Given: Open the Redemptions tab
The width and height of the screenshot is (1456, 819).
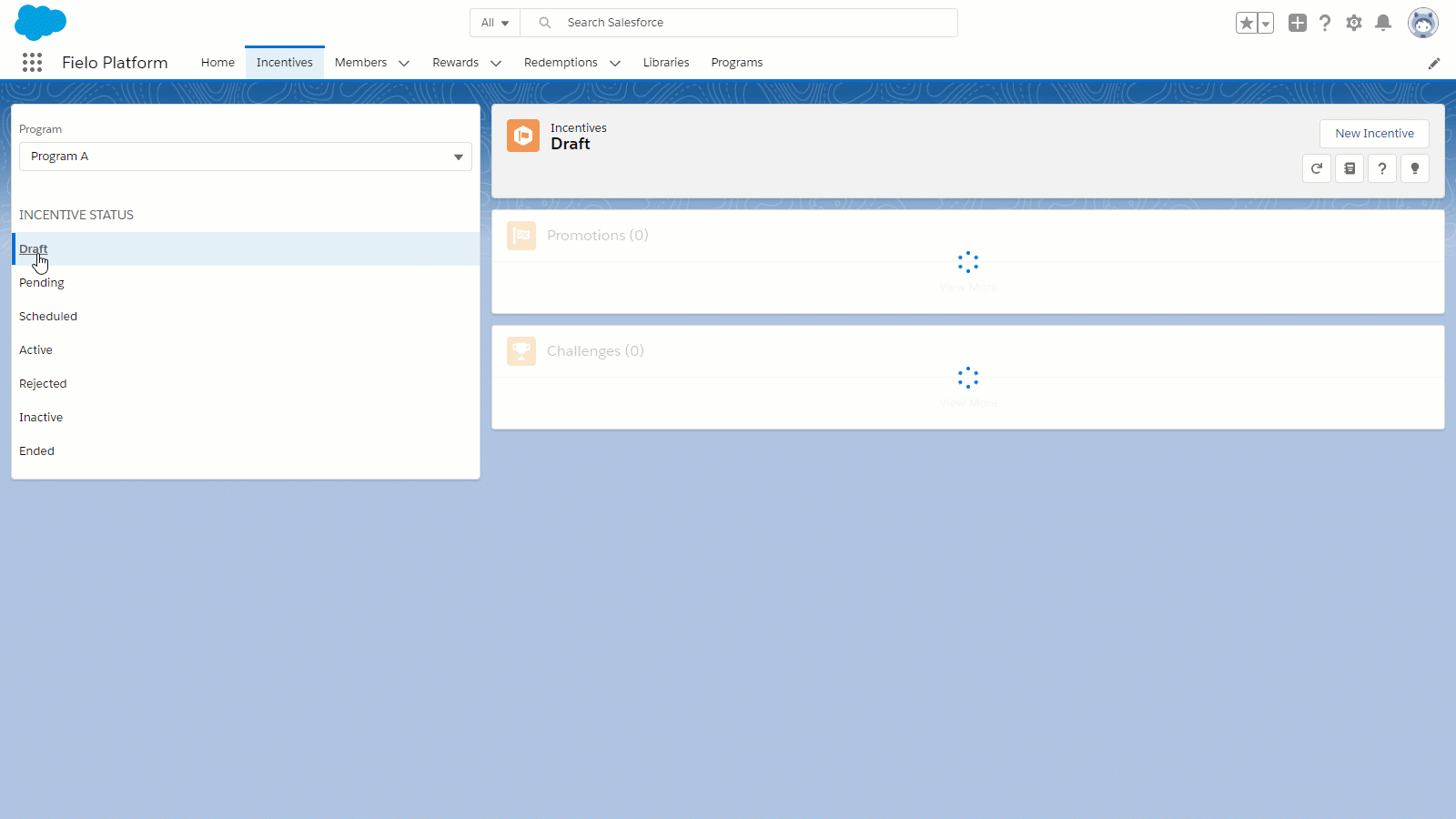Looking at the screenshot, I should point(561,63).
